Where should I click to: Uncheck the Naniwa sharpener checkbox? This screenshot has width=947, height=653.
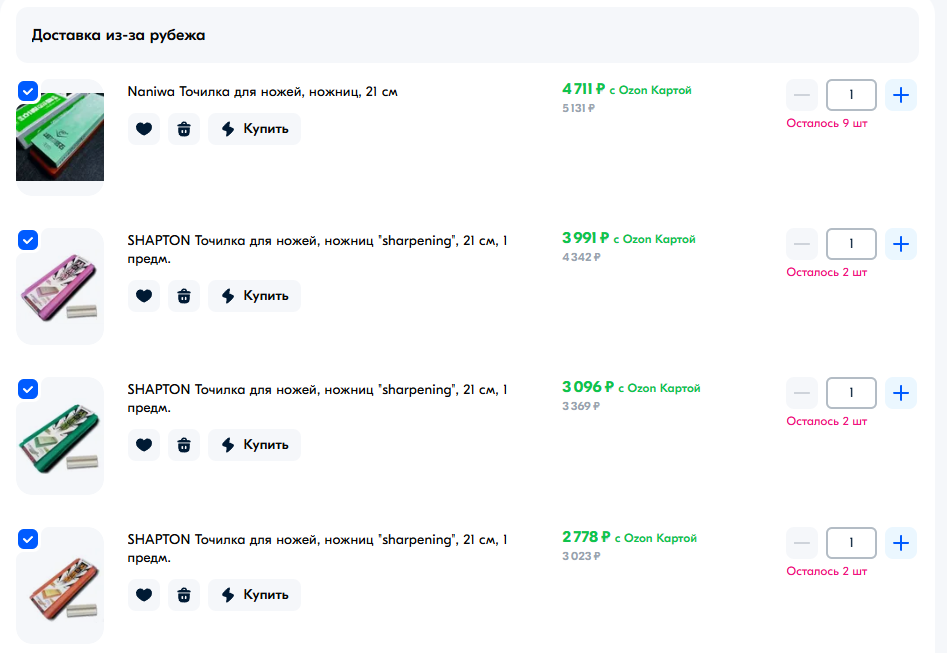28,91
